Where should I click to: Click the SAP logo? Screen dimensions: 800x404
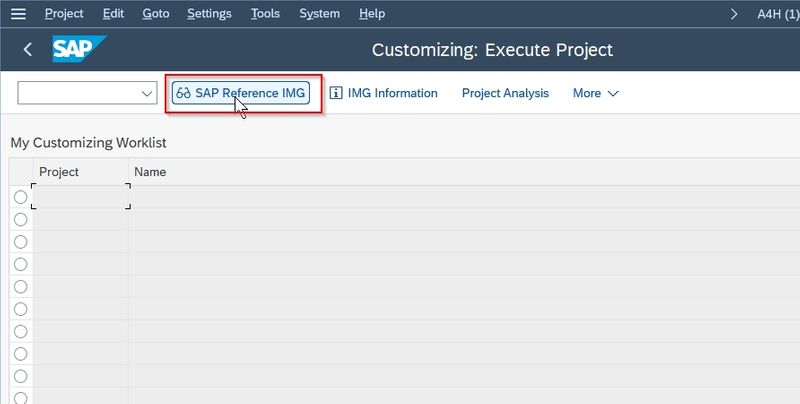point(79,49)
